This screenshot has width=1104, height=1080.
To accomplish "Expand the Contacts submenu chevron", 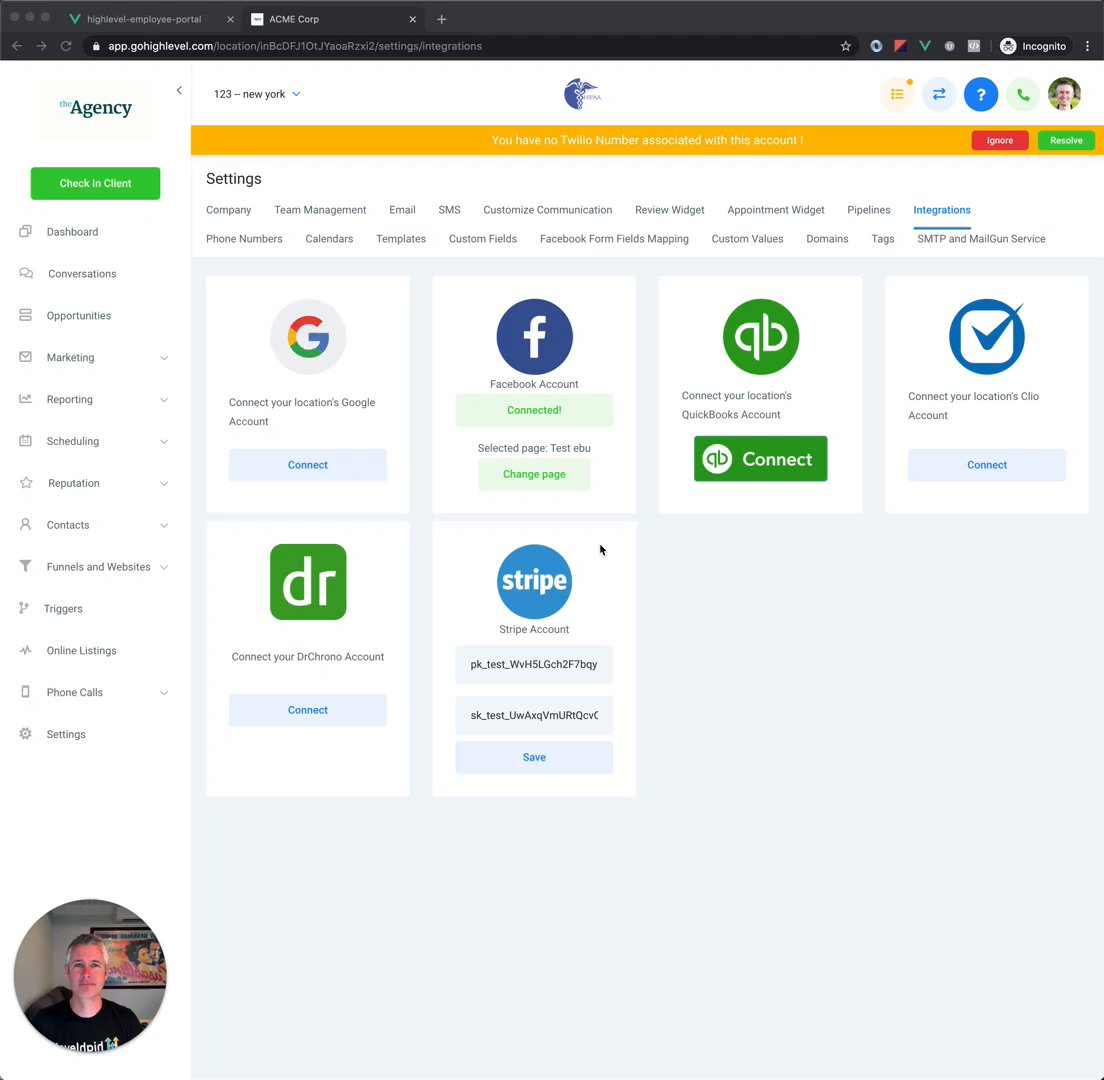I will (x=164, y=525).
